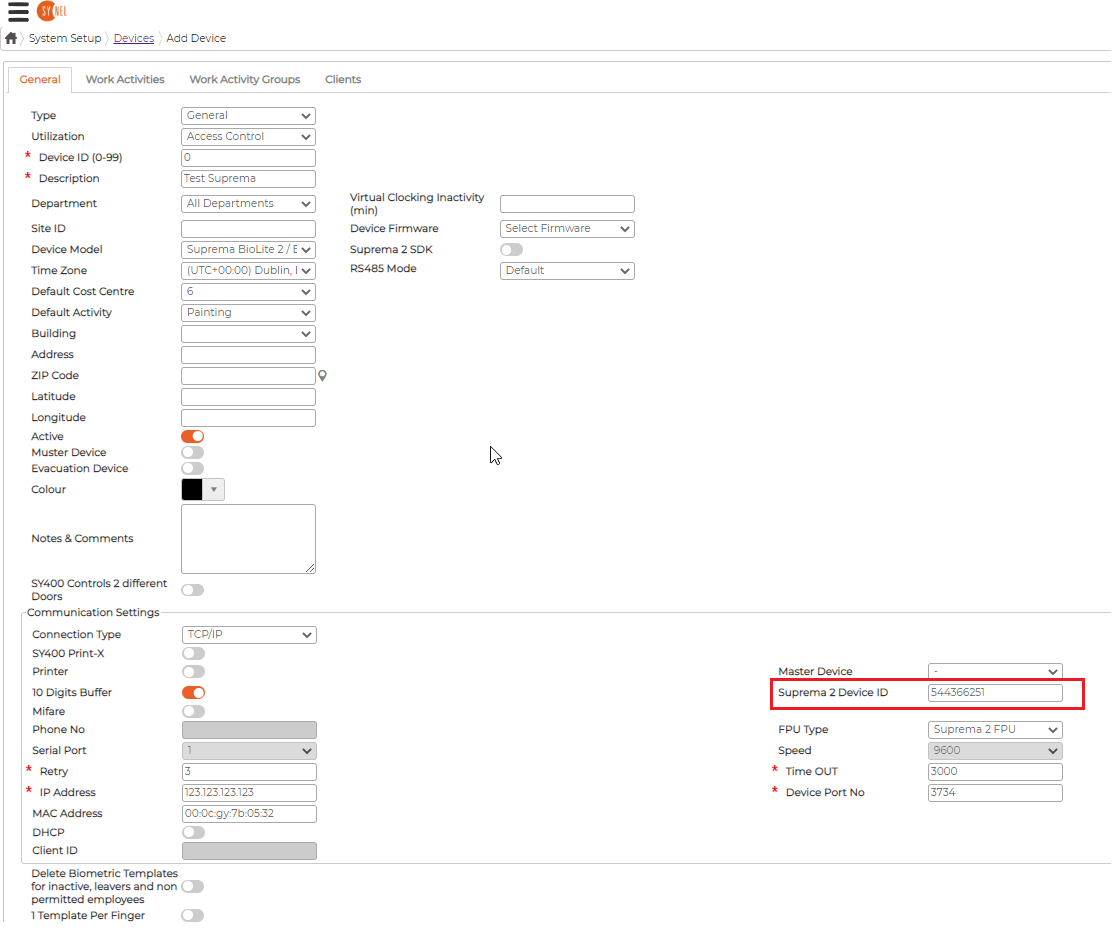Enable the Evacuation Device switch
1114x928 pixels.
tap(193, 468)
